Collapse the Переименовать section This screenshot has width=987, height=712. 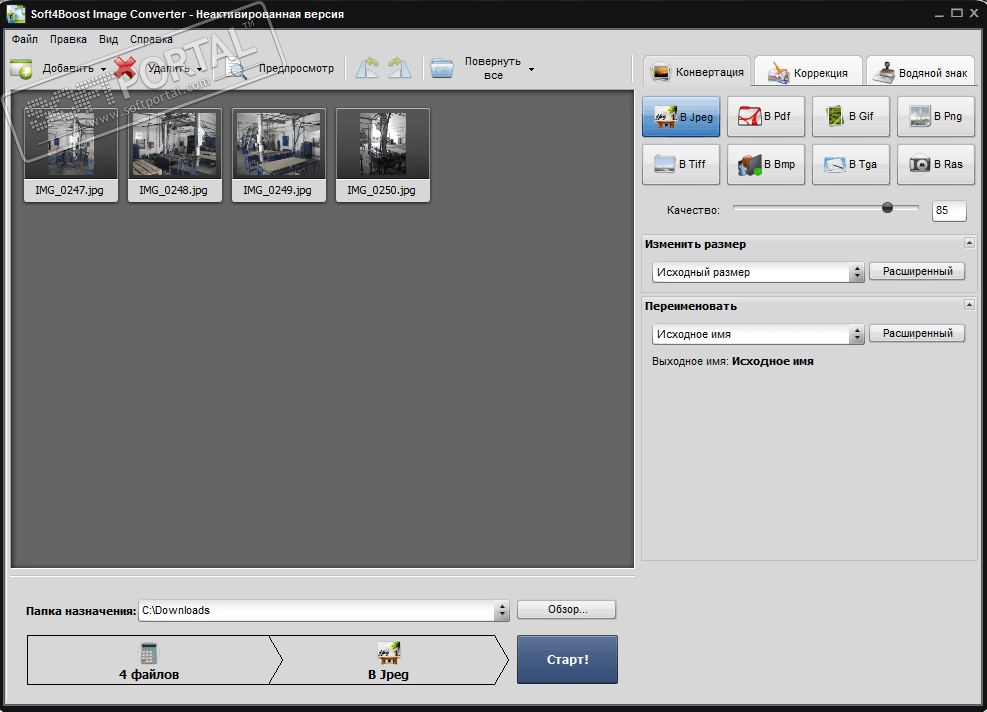[969, 305]
